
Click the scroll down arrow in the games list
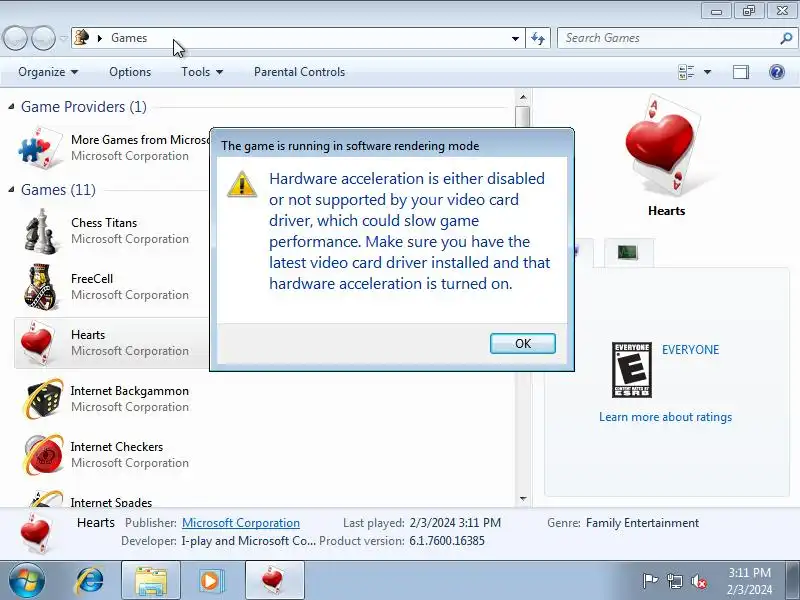523,498
